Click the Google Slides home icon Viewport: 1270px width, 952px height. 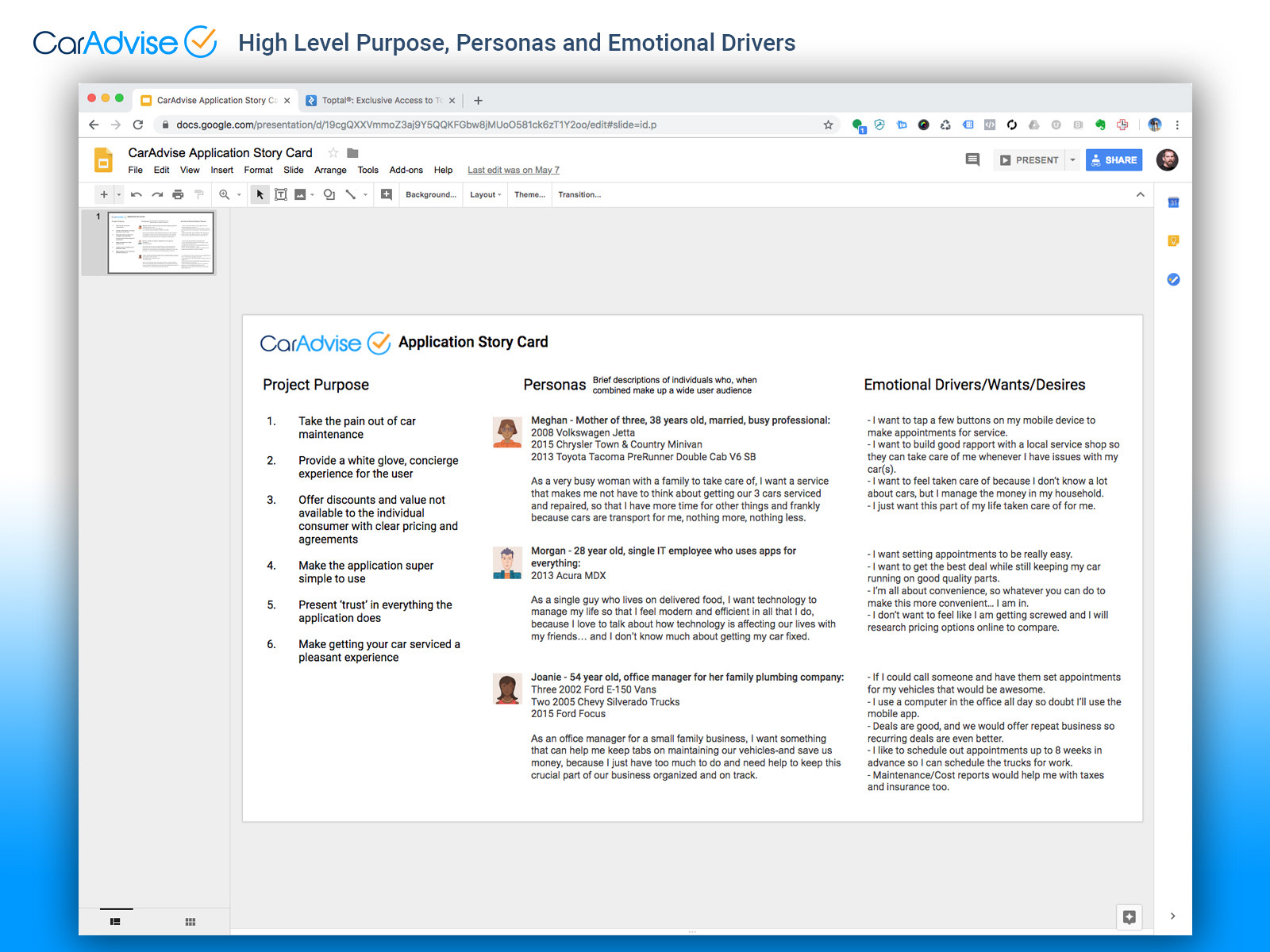pyautogui.click(x=103, y=159)
